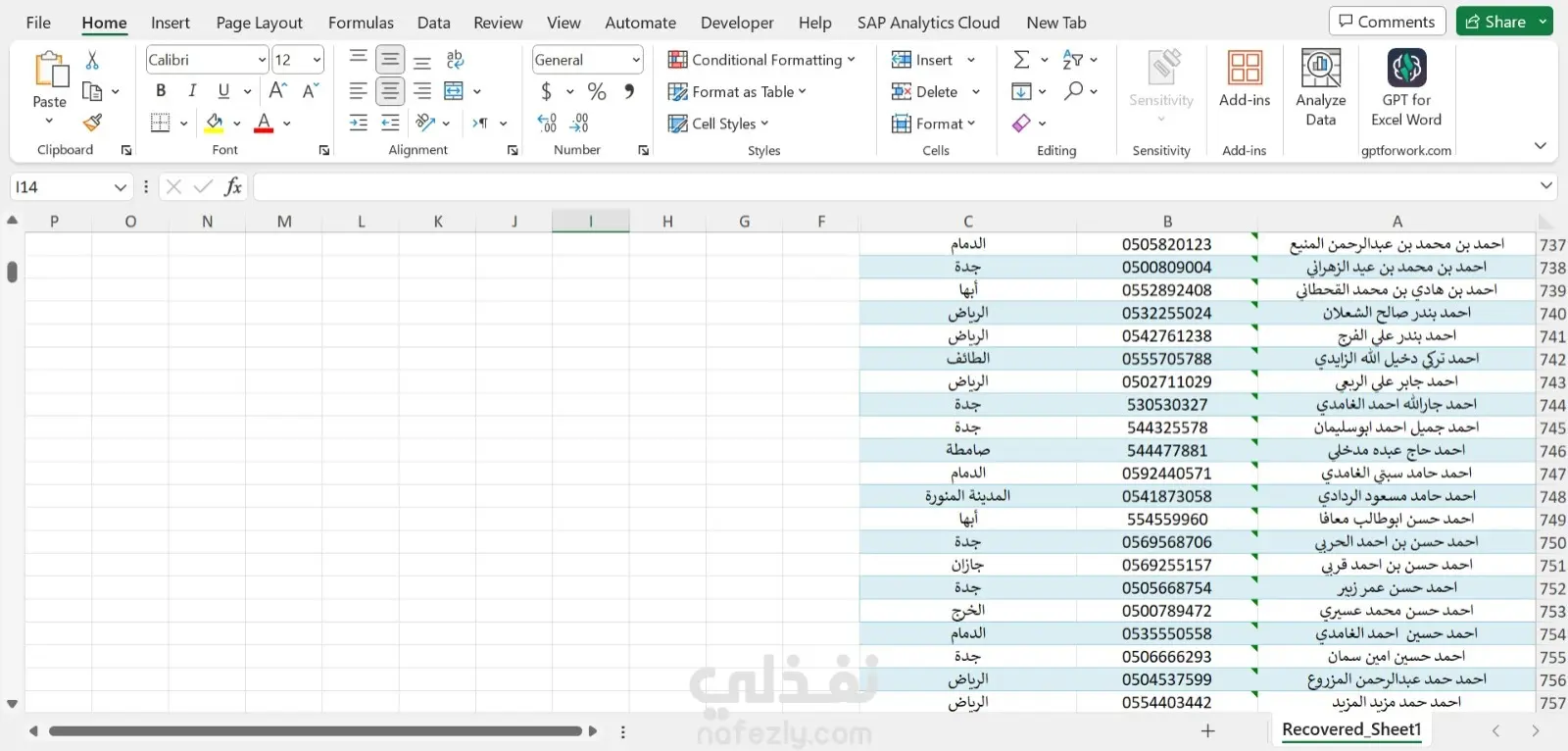The height and width of the screenshot is (751, 1568).
Task: Open the Conditional Formatting menu
Action: [761, 60]
